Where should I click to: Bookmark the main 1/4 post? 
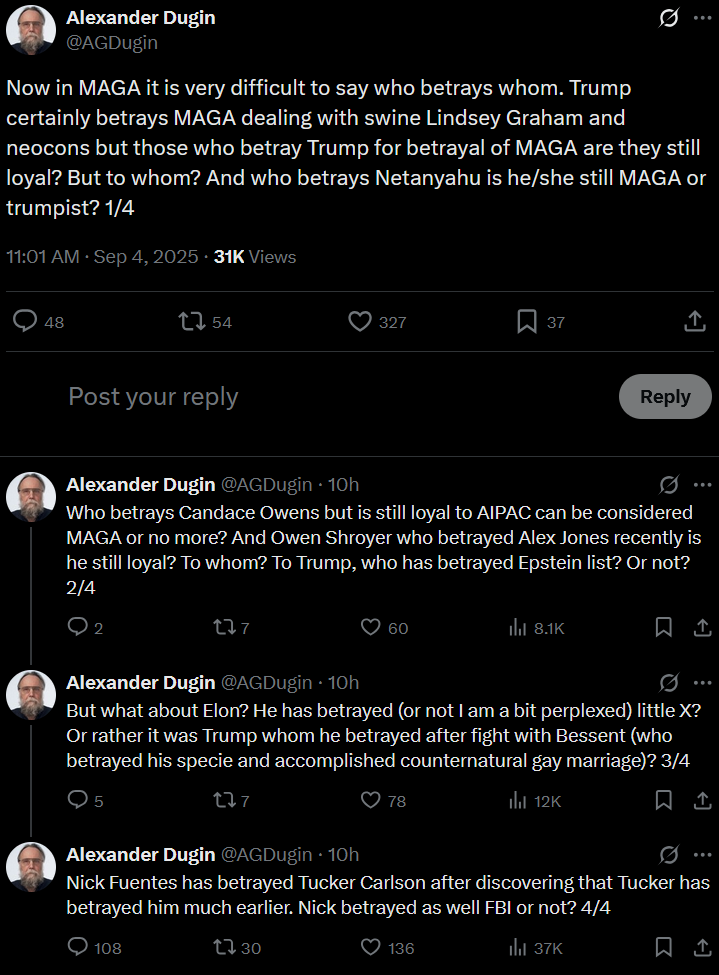(527, 322)
